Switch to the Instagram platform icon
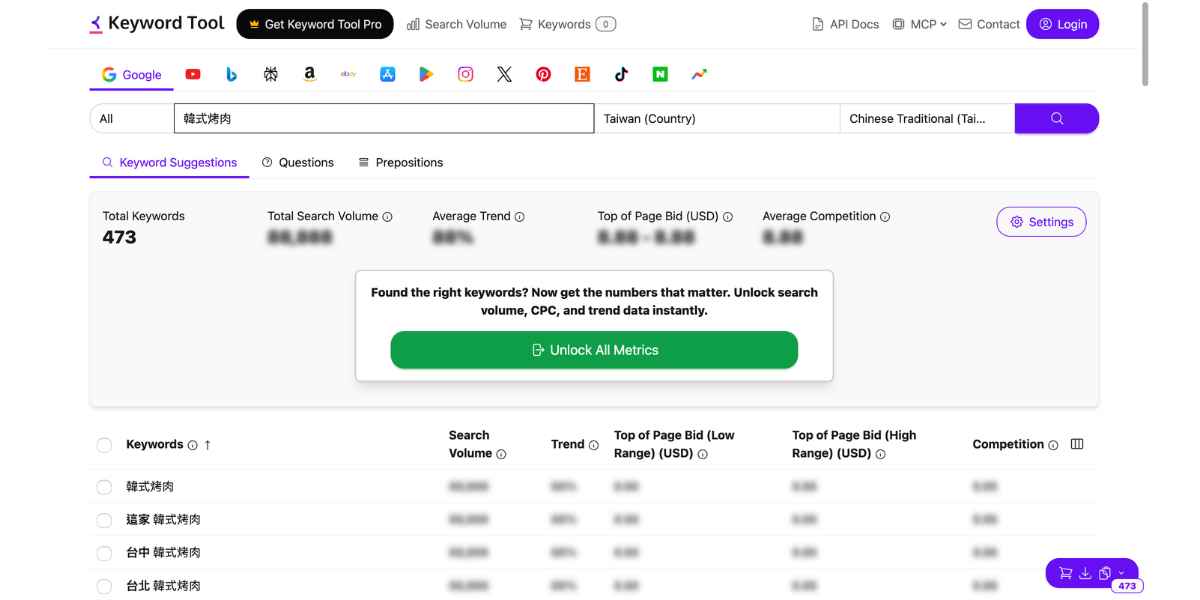1200x600 pixels. click(465, 74)
